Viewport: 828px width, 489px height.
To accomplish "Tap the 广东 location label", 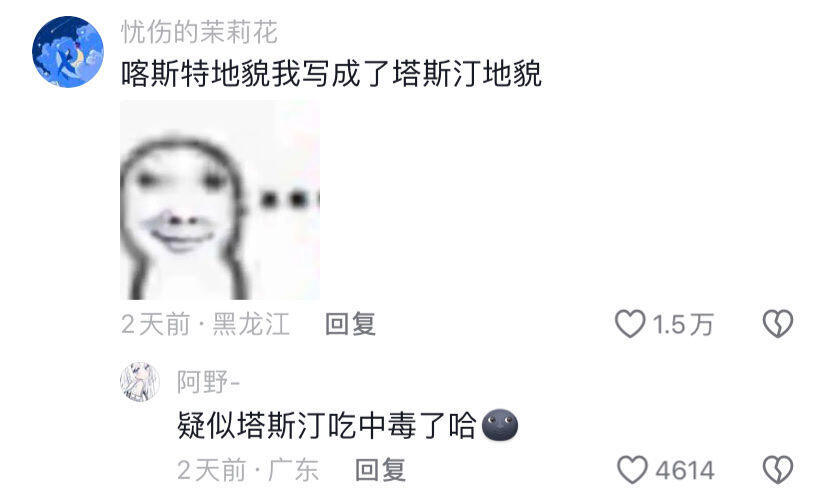I will click(293, 469).
